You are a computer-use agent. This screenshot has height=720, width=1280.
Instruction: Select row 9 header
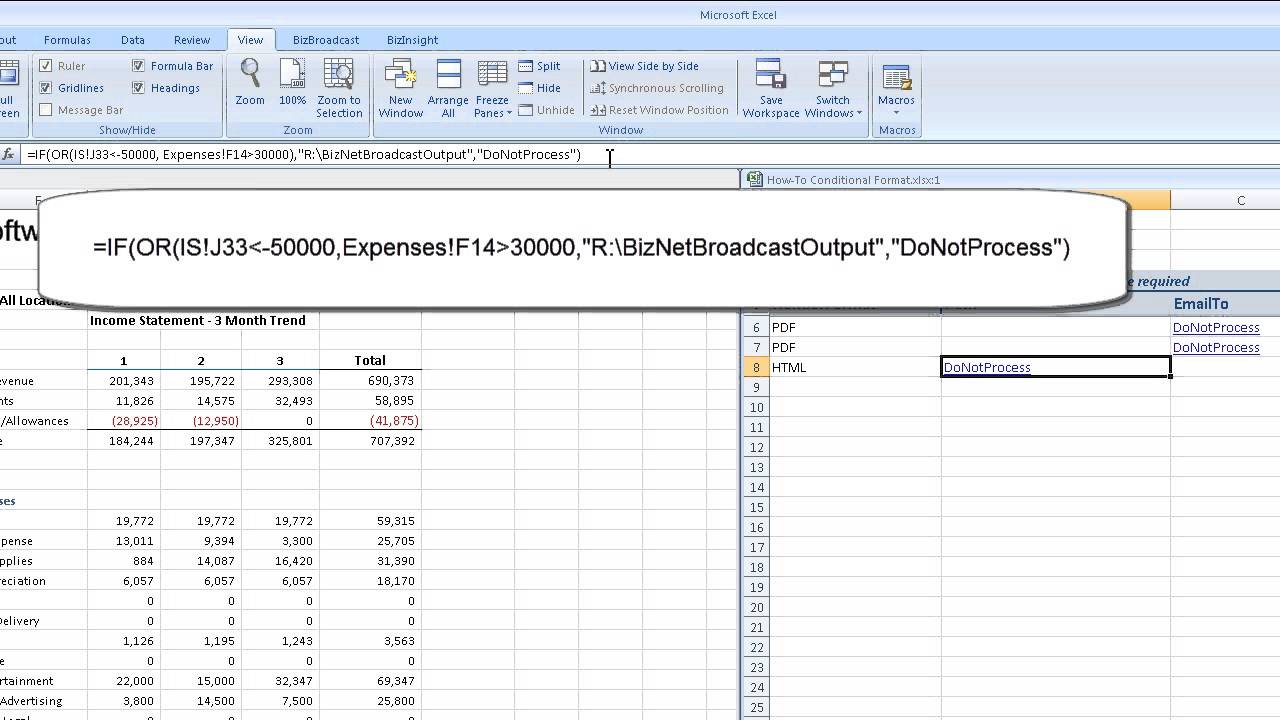(756, 387)
